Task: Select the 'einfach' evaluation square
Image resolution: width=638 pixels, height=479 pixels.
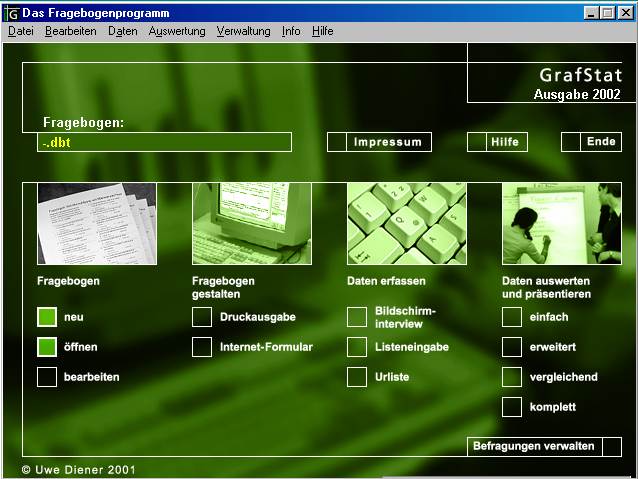Action: pos(512,317)
